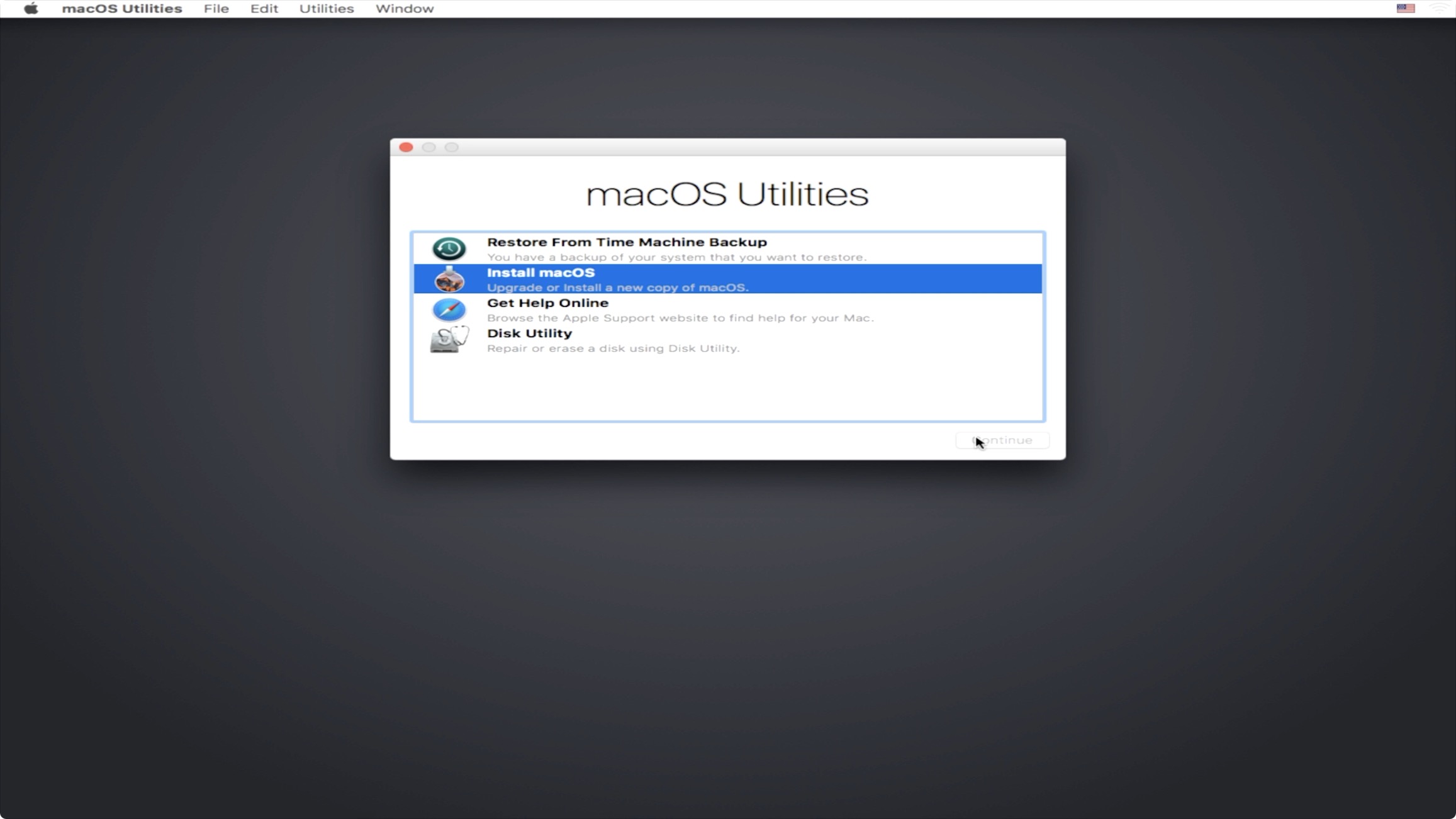Viewport: 1456px width, 819px height.
Task: Click the Safari compass icon
Action: [x=449, y=309]
